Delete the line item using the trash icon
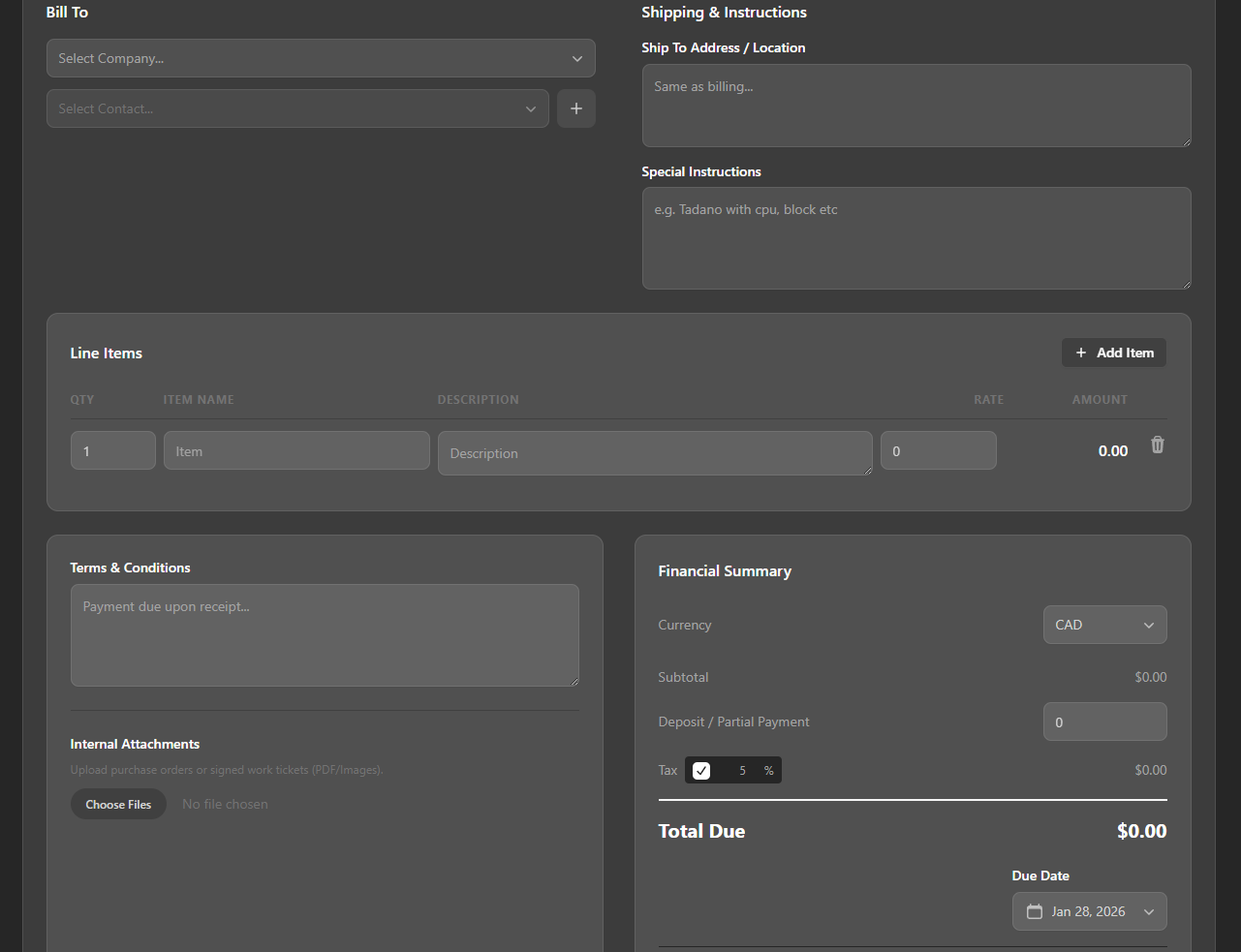Screen dimensions: 1241x952 coord(1157,445)
